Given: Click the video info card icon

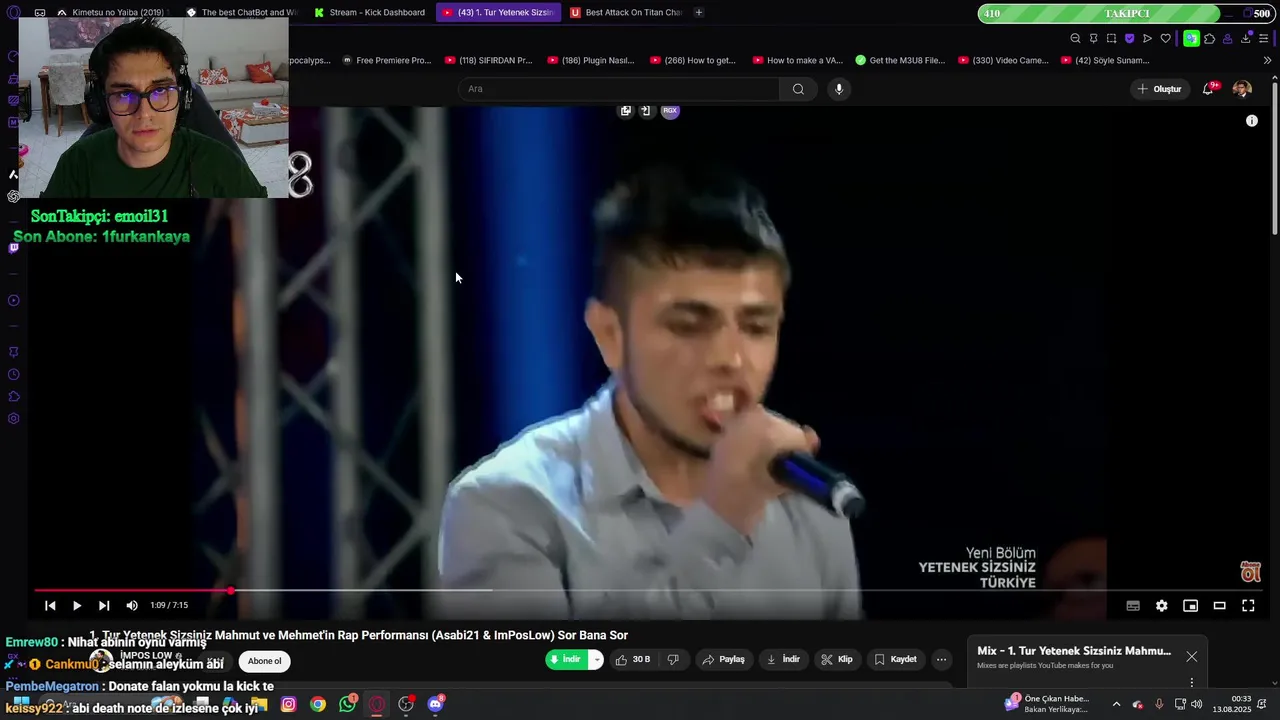Looking at the screenshot, I should pyautogui.click(x=1251, y=121).
